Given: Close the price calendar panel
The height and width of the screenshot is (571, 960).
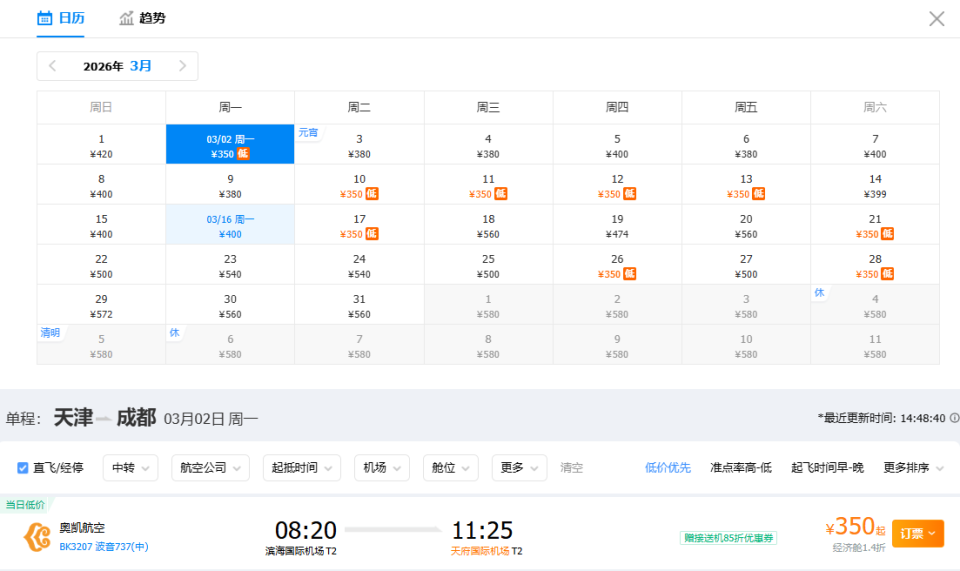Looking at the screenshot, I should tap(937, 19).
